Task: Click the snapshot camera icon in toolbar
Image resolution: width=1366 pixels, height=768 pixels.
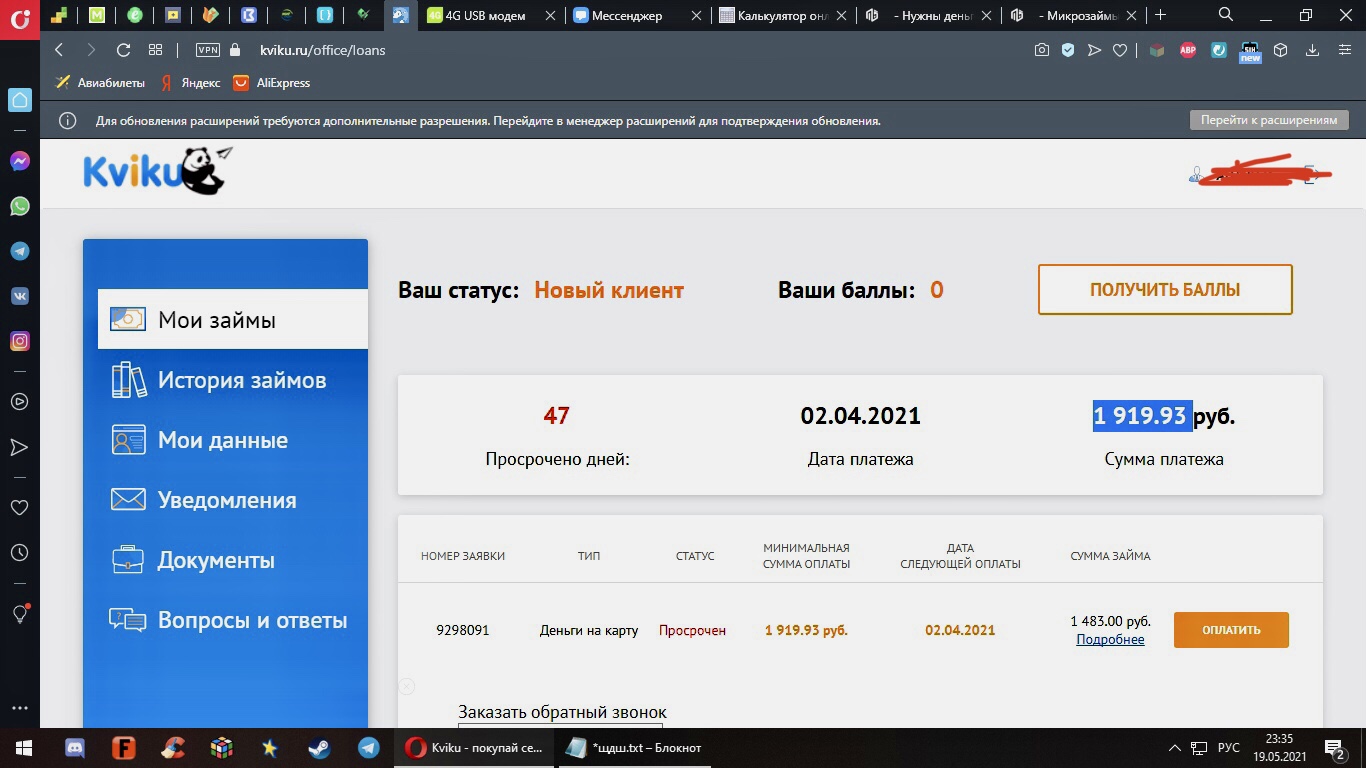Action: pos(1042,50)
